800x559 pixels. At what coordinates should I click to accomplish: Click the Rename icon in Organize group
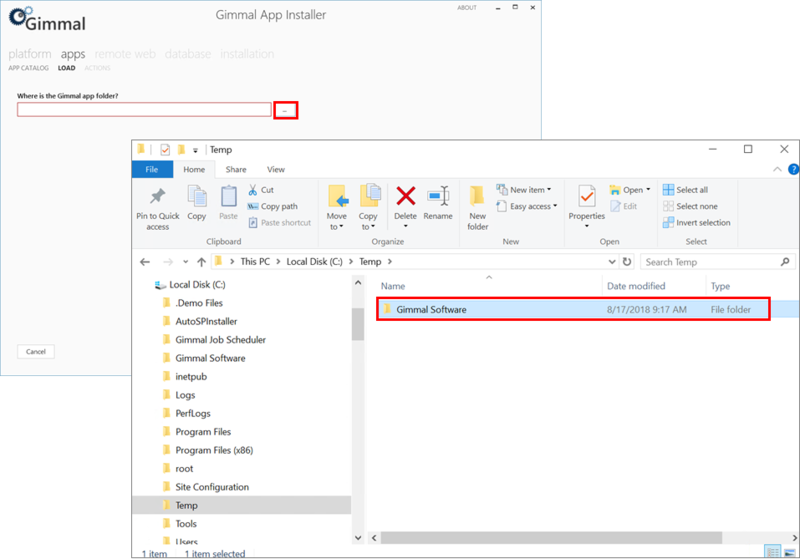[x=438, y=197]
